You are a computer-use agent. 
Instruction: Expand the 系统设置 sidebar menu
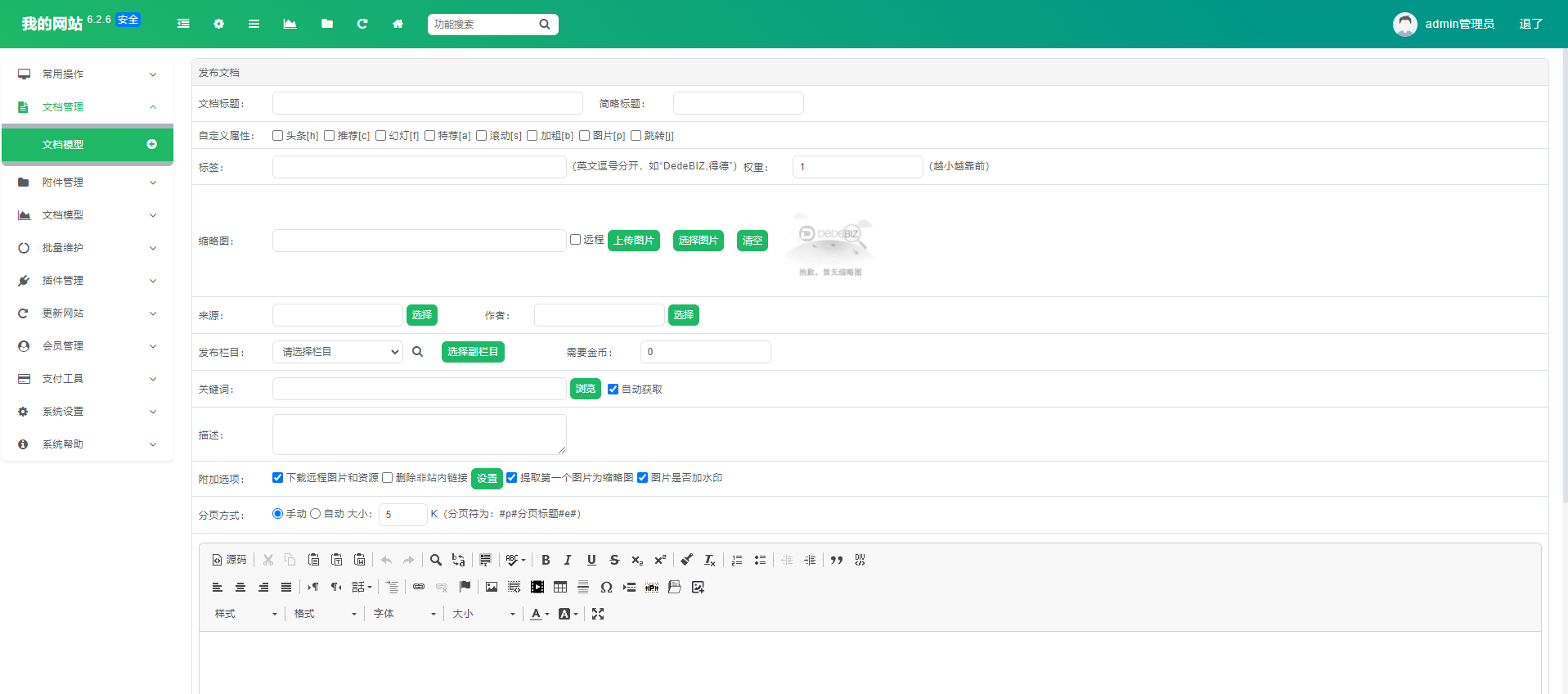[88, 412]
